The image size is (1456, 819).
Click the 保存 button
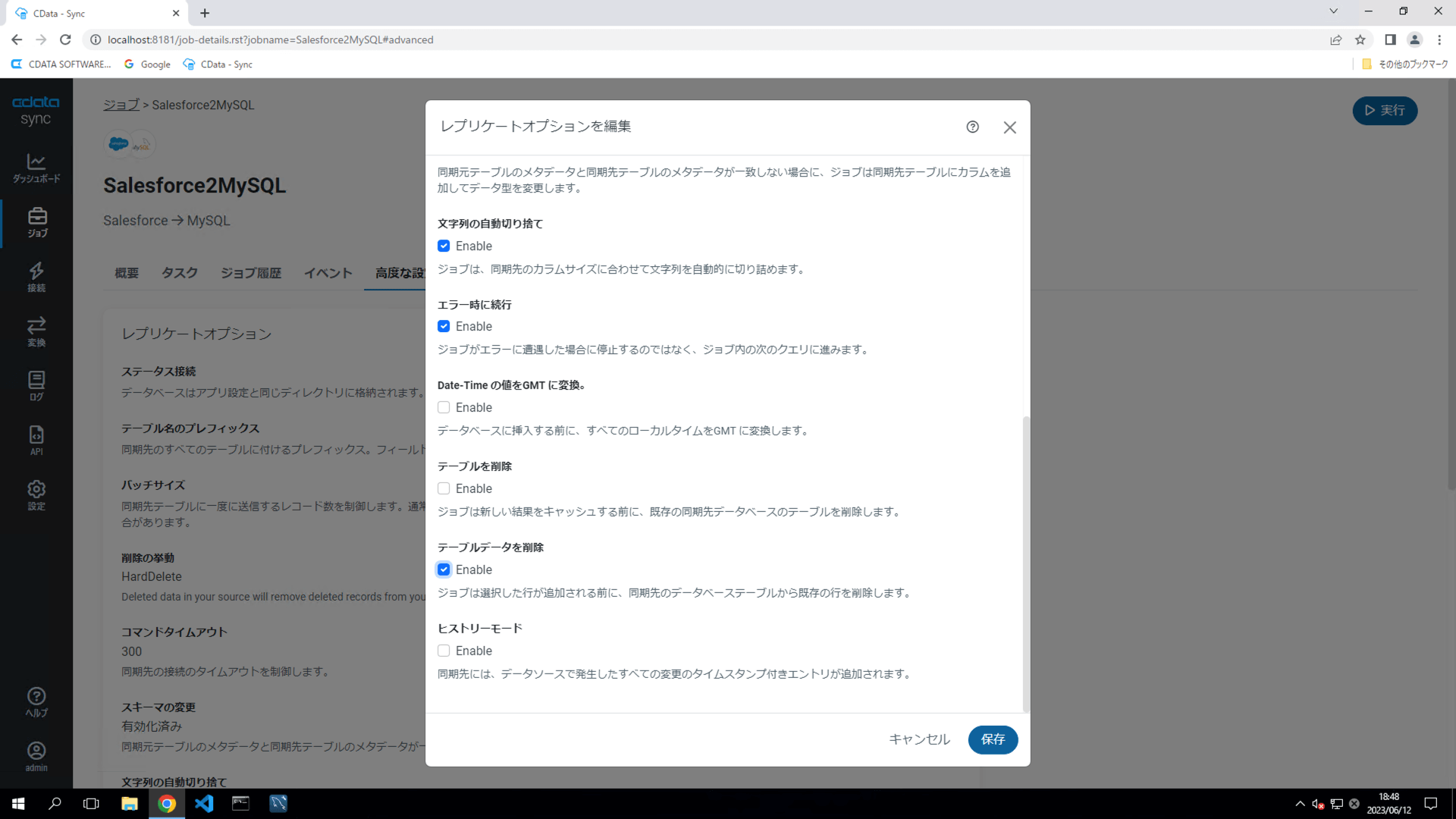993,739
